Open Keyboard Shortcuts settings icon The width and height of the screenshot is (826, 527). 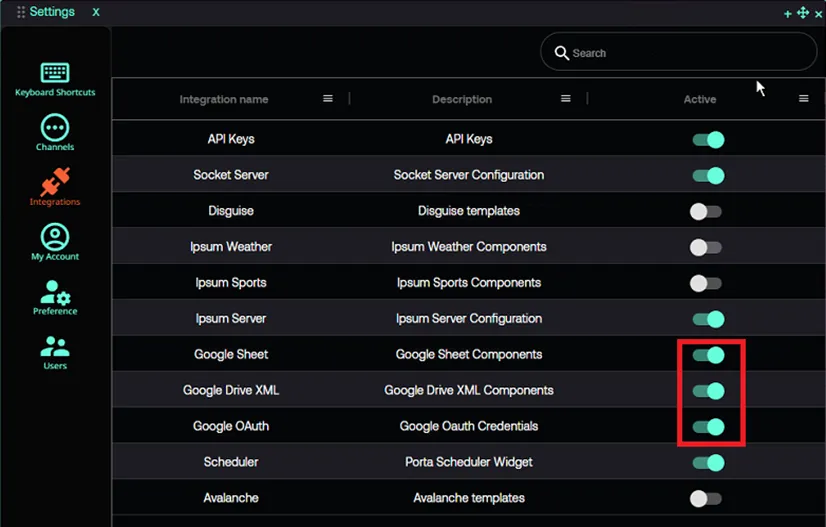[x=55, y=73]
